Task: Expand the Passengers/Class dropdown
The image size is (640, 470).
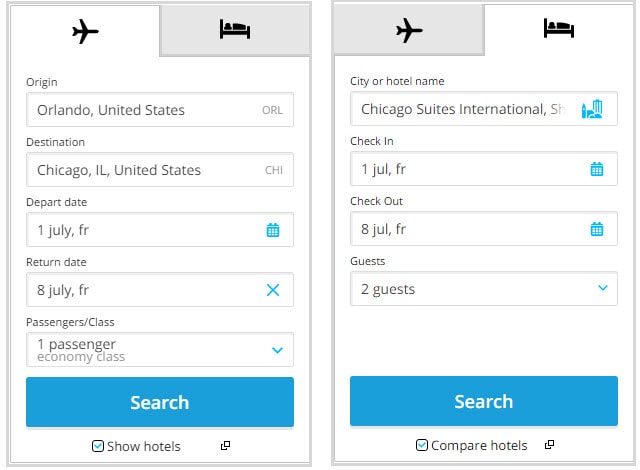Action: pos(277,350)
